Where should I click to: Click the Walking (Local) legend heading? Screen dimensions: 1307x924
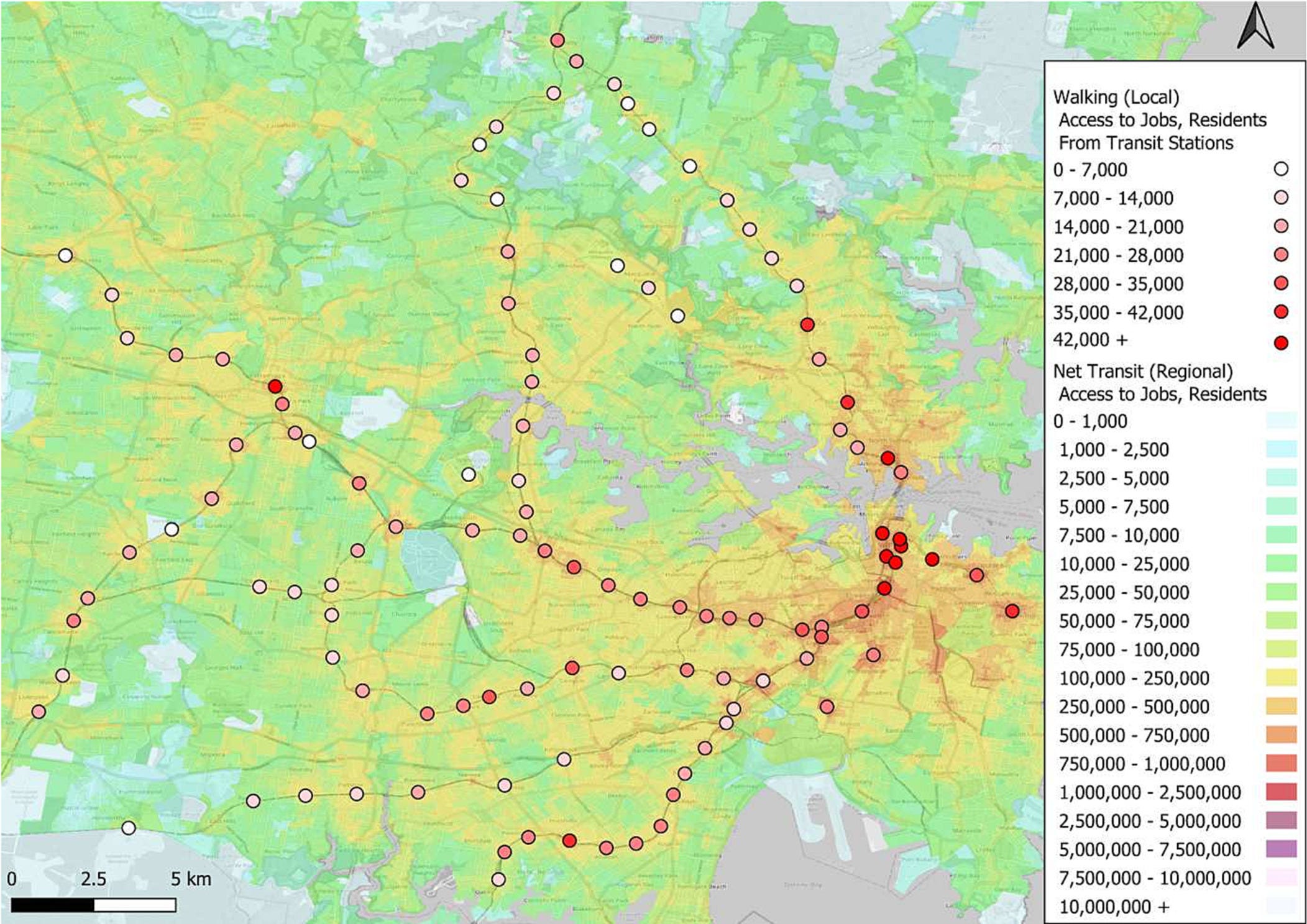(1116, 98)
